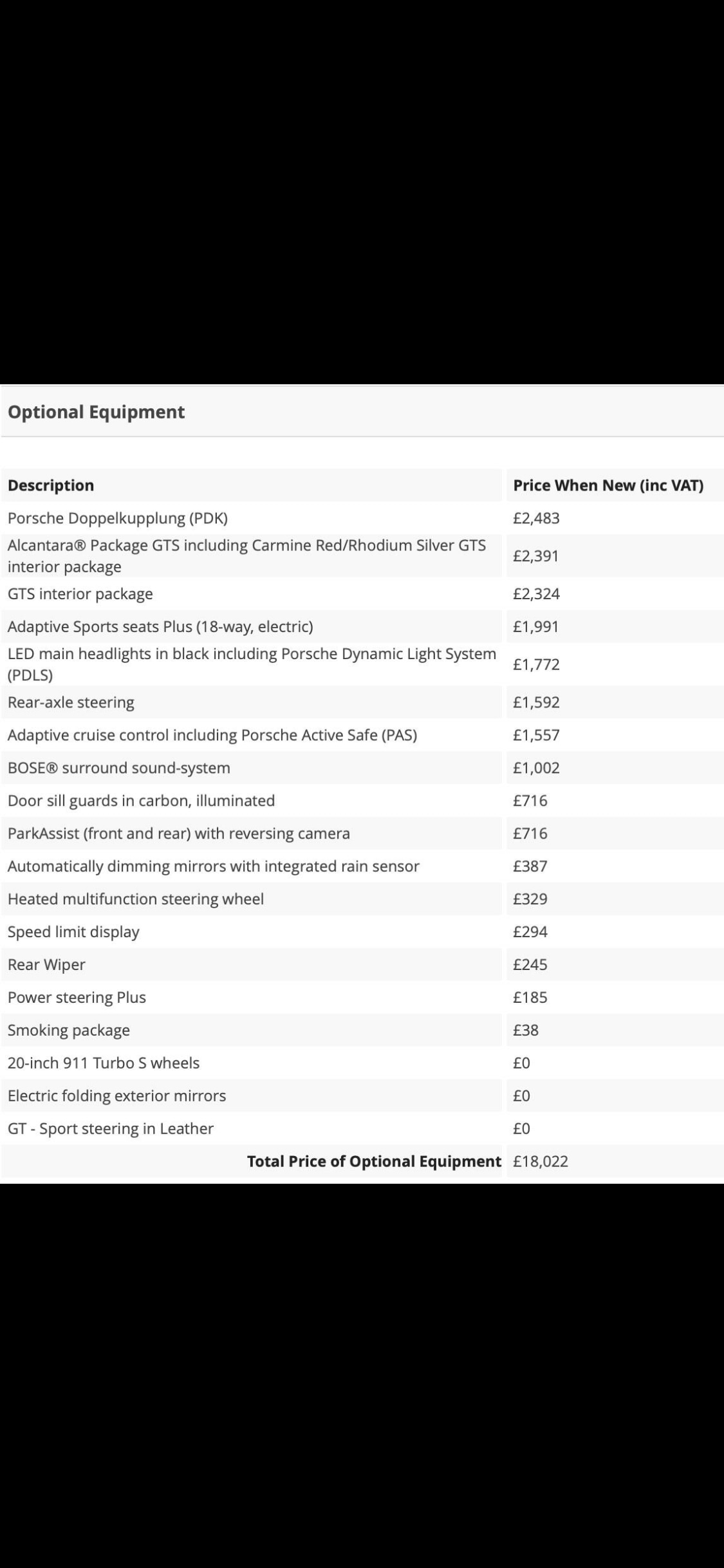Click the Price When New column header

pyautogui.click(x=608, y=485)
